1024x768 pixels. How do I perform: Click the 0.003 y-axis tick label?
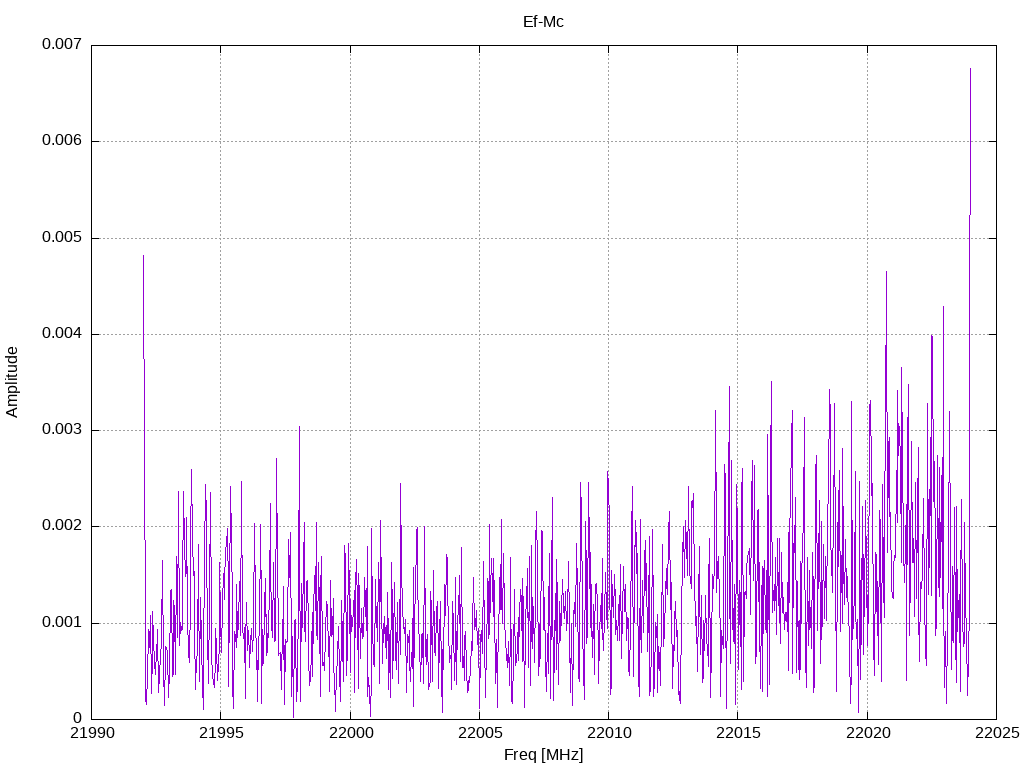point(61,430)
